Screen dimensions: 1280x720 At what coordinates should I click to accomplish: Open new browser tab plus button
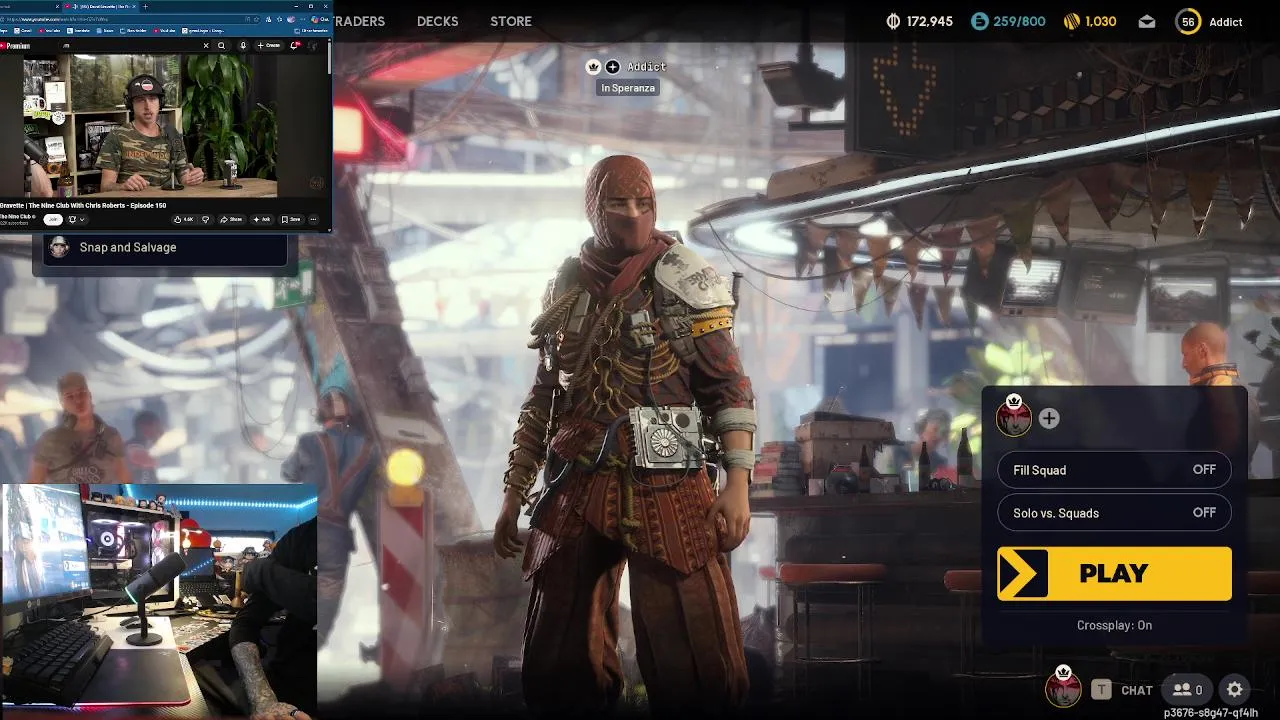pyautogui.click(x=146, y=6)
